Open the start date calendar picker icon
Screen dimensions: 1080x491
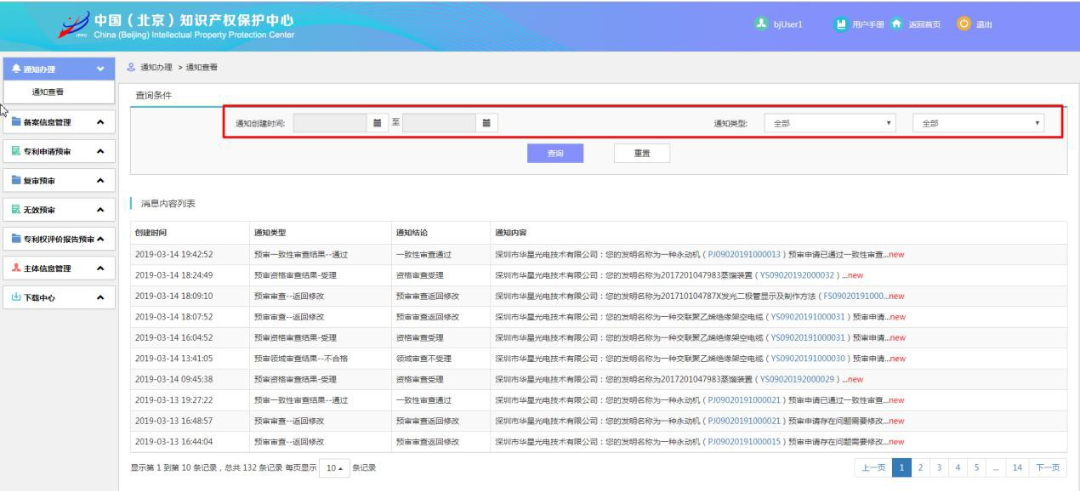(377, 123)
